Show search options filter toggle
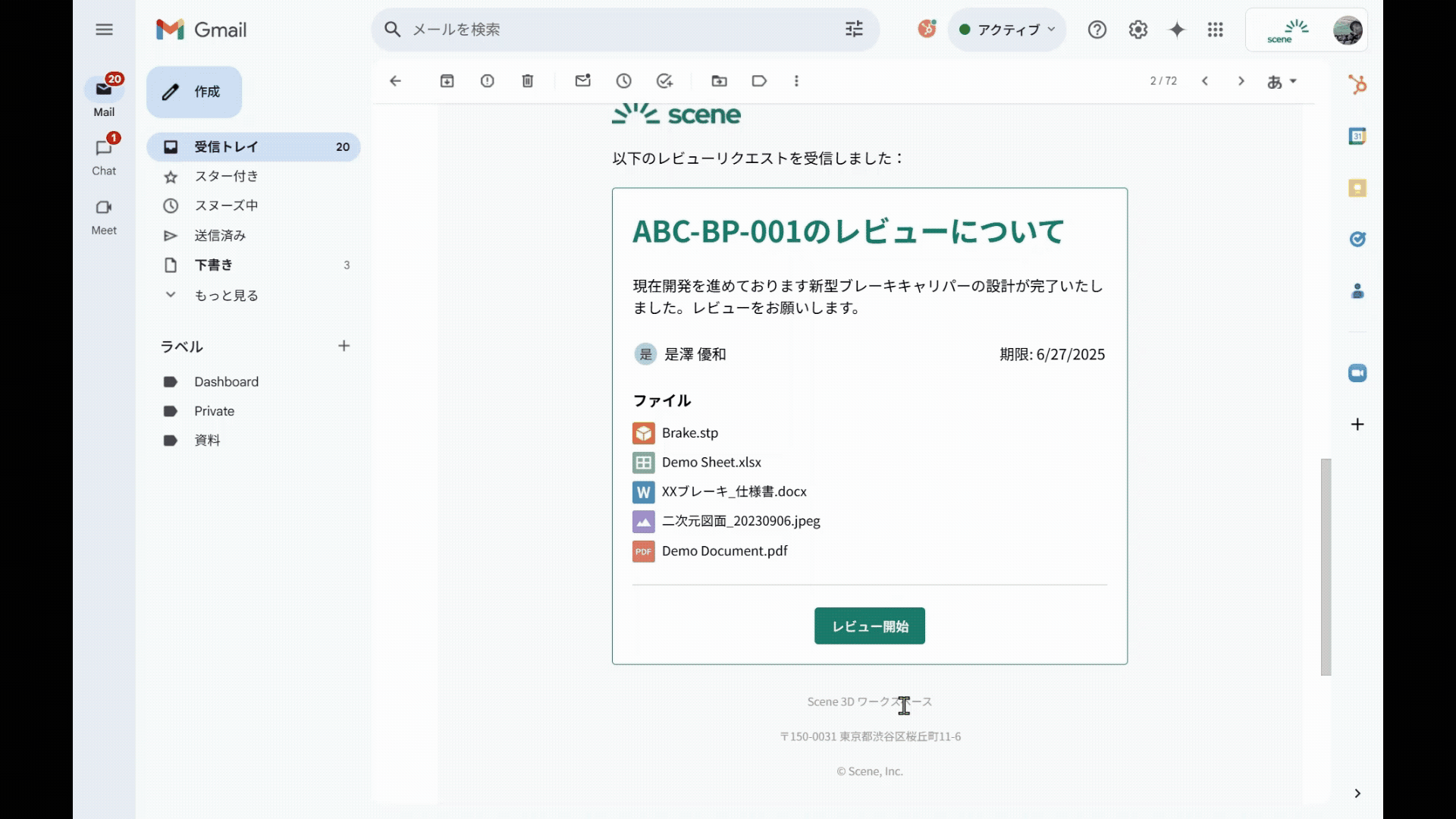 (854, 30)
